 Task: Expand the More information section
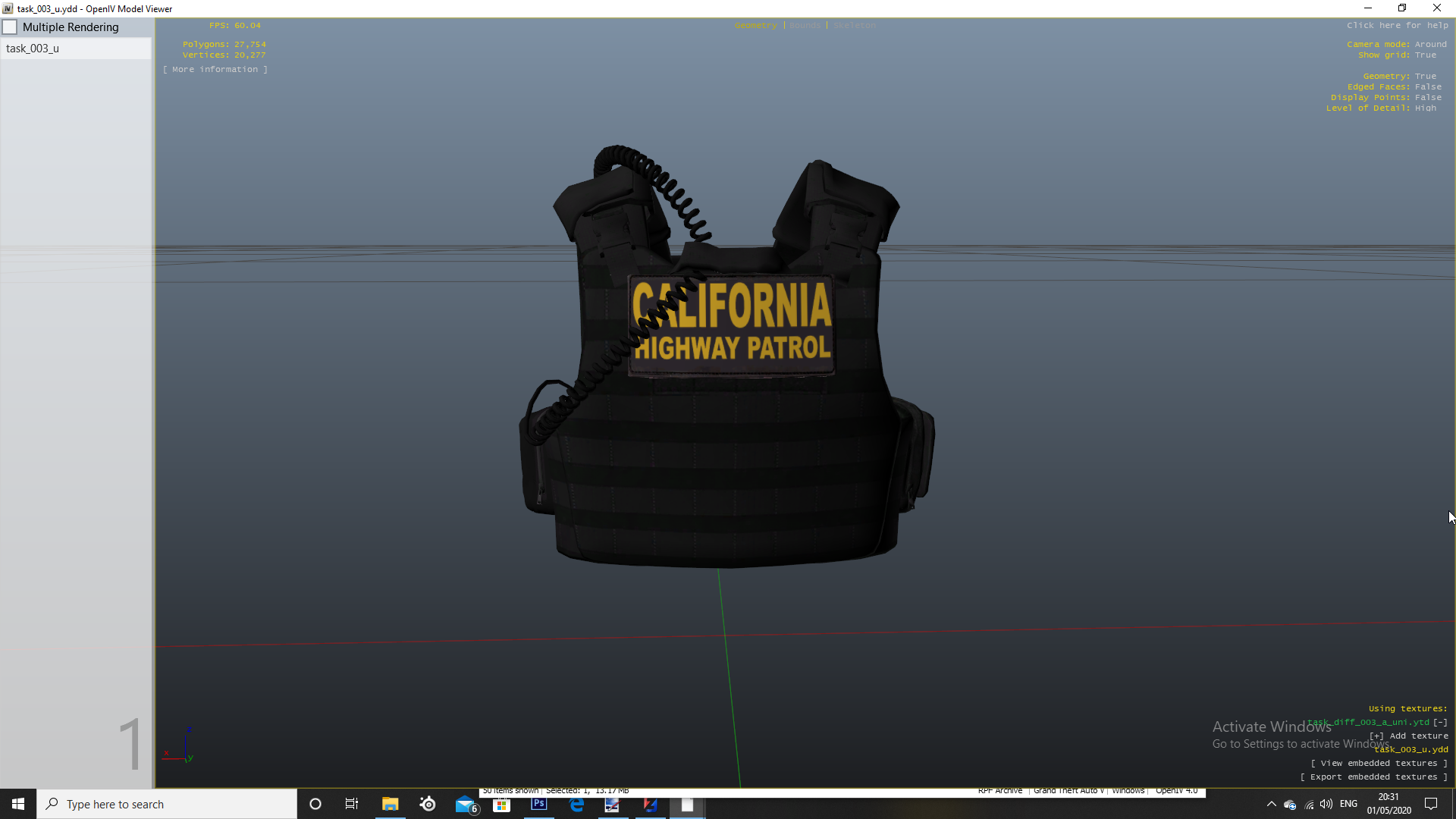[215, 69]
